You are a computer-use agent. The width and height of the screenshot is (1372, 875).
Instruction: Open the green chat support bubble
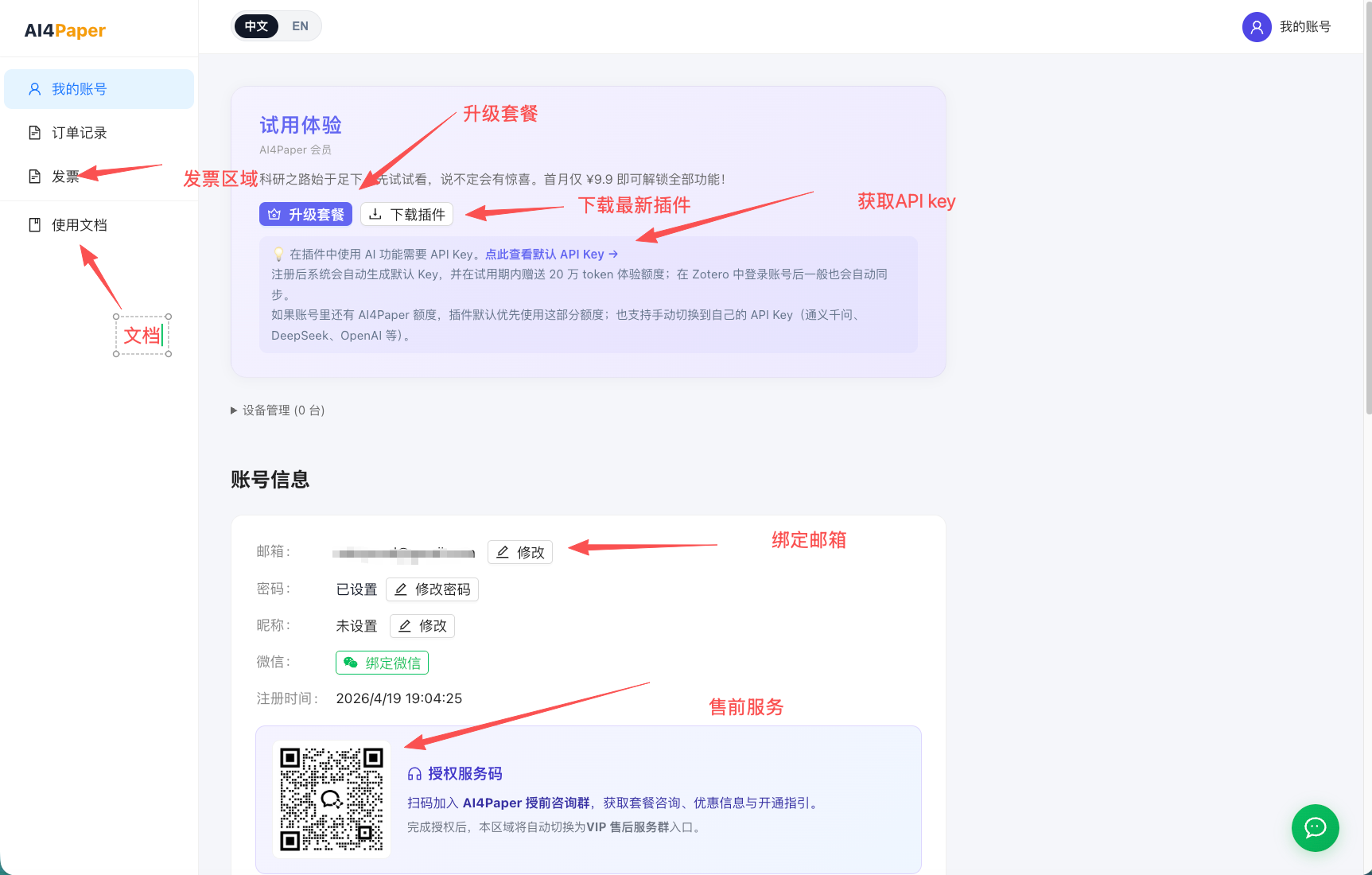pos(1316,828)
